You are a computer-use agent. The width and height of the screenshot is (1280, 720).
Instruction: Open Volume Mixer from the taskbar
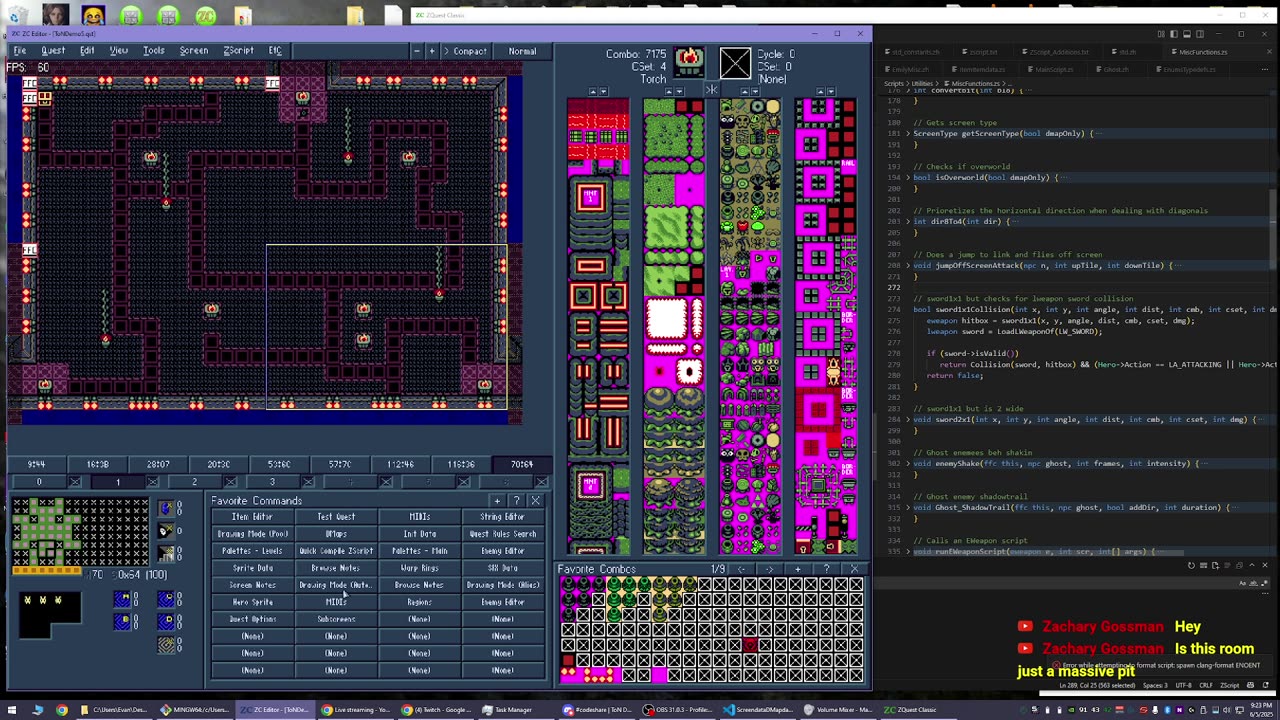[840, 710]
